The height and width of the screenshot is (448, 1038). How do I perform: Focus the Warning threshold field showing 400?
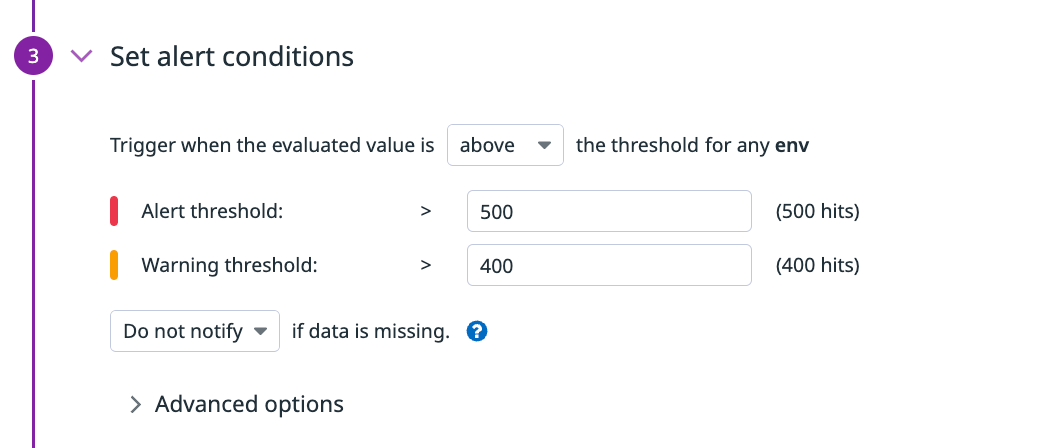(x=609, y=265)
